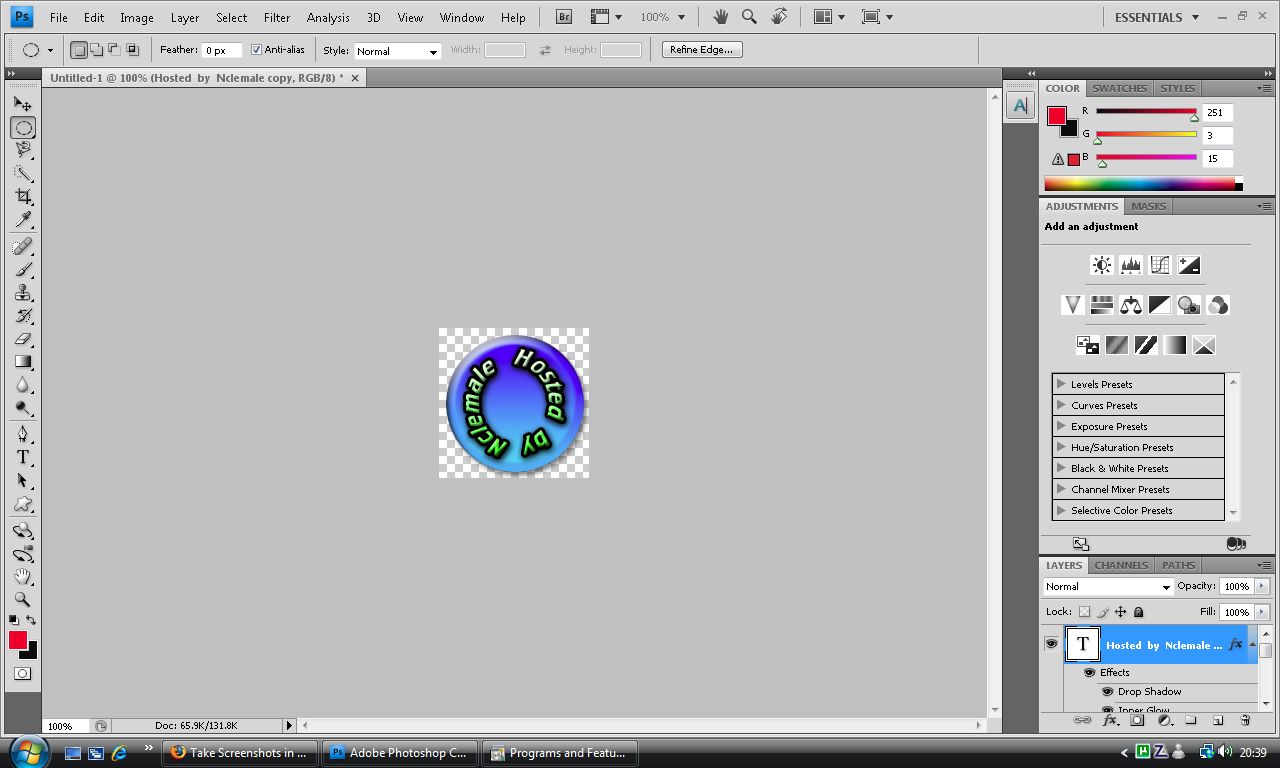Toggle the Anti-alias checkbox
The width and height of the screenshot is (1280, 768).
[x=256, y=50]
